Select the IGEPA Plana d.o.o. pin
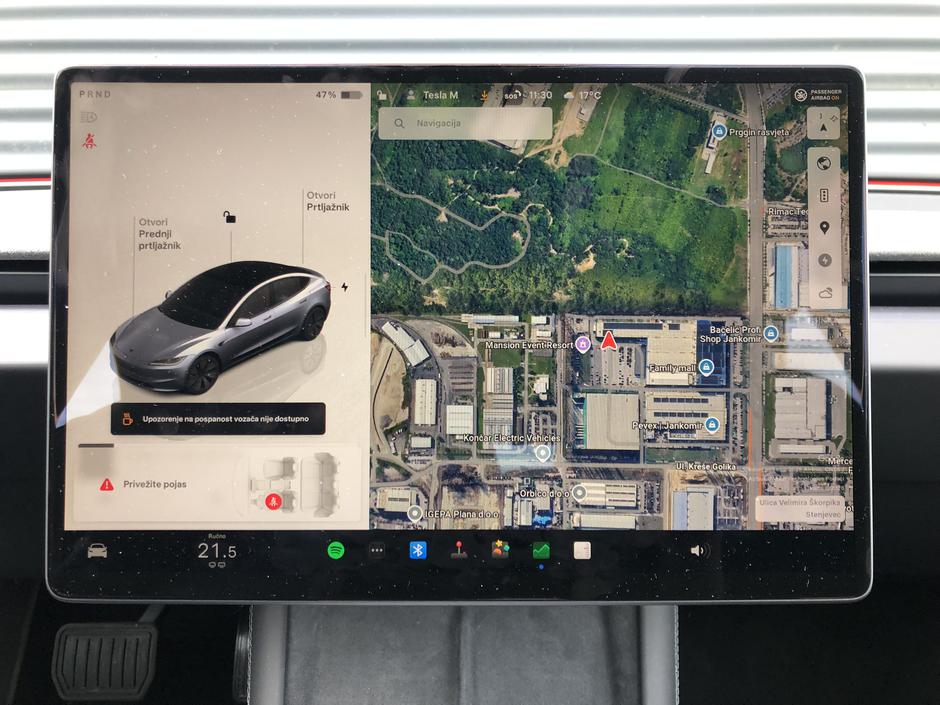The height and width of the screenshot is (705, 940). click(415, 514)
